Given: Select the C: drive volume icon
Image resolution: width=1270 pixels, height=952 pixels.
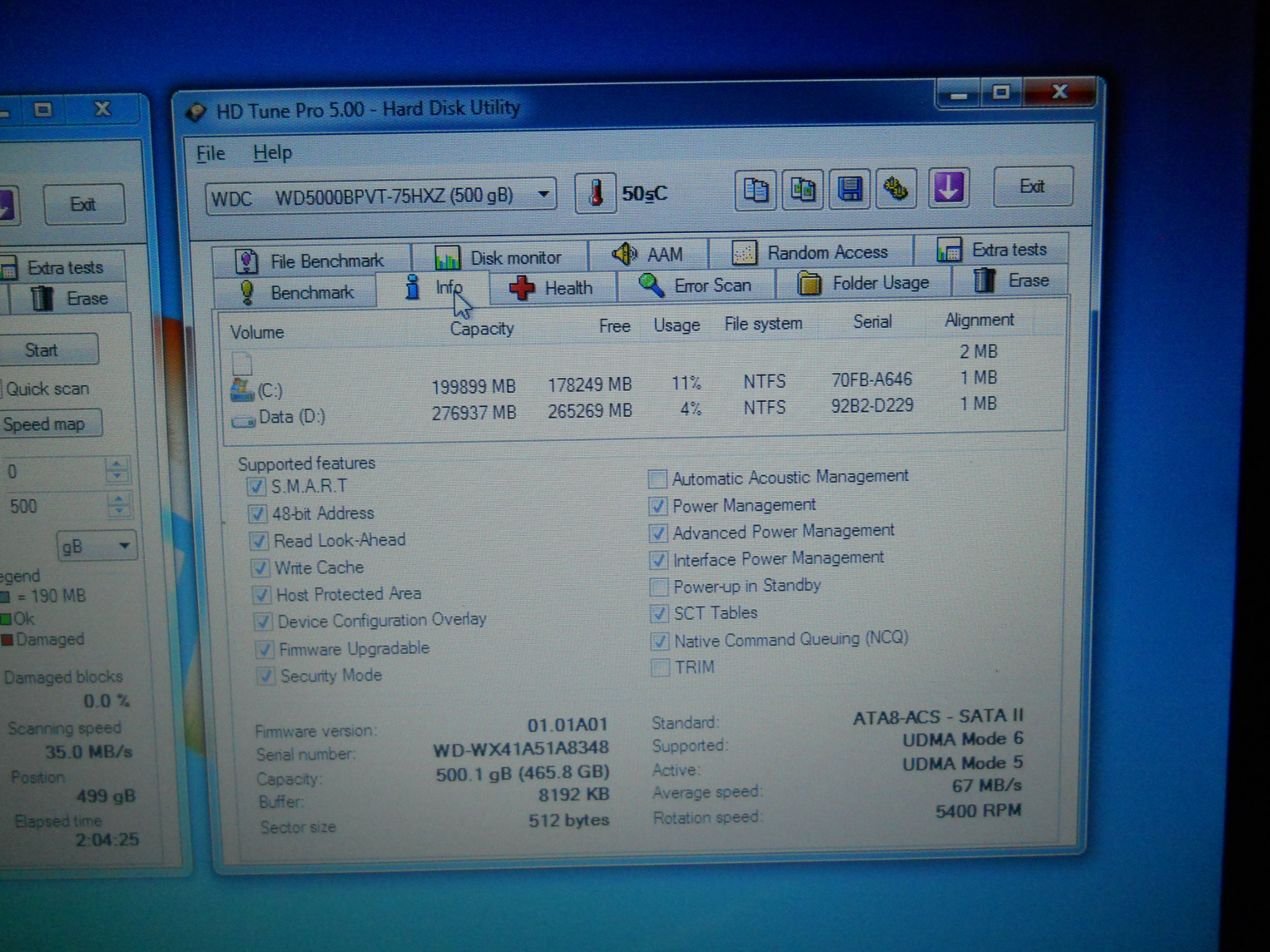Looking at the screenshot, I should tap(242, 390).
